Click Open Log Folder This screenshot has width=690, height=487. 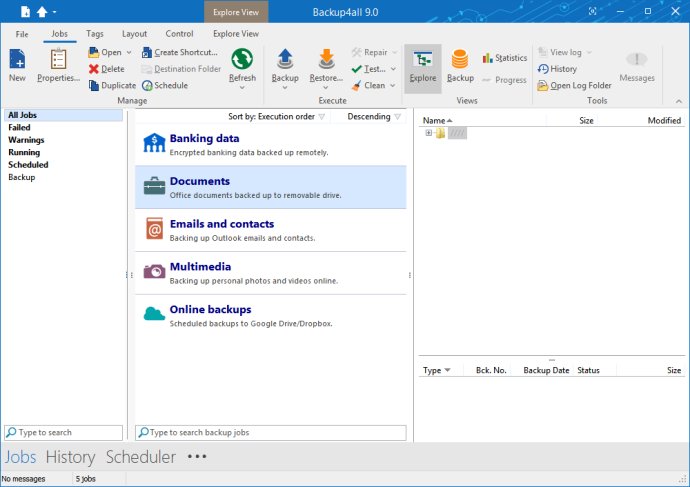574,85
